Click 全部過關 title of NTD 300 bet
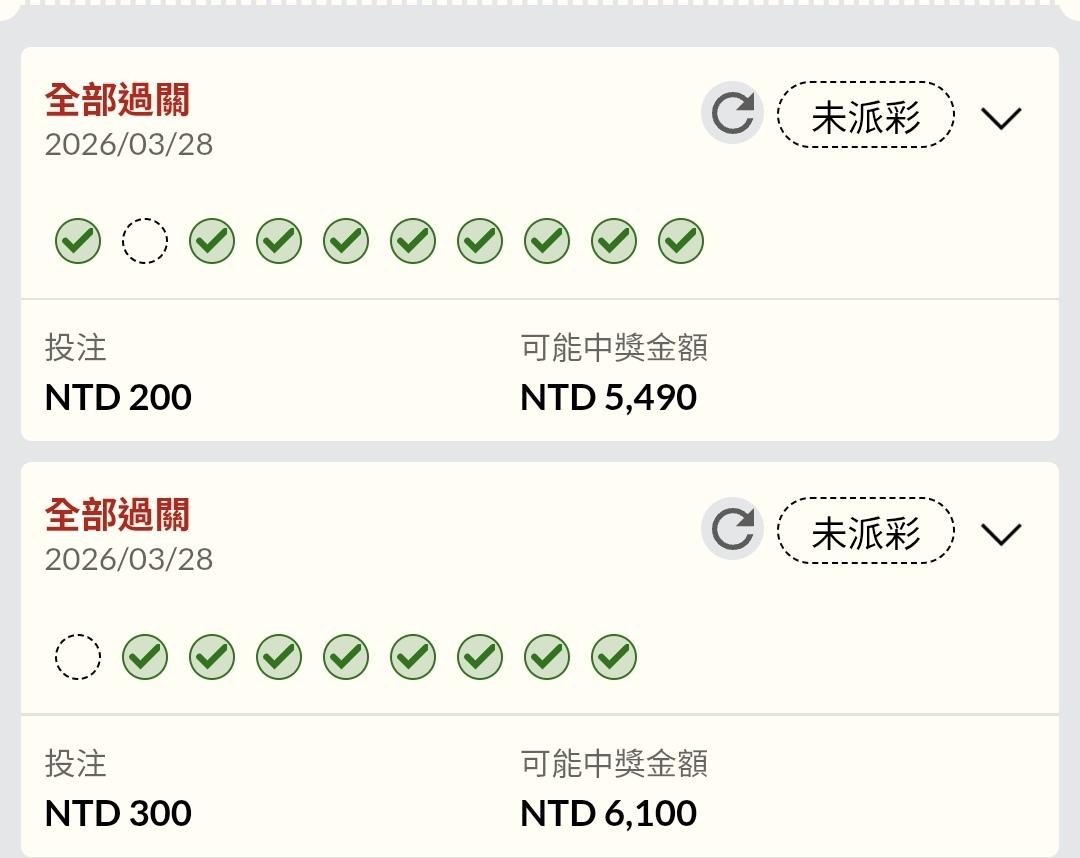The image size is (1080, 858). click(x=117, y=516)
